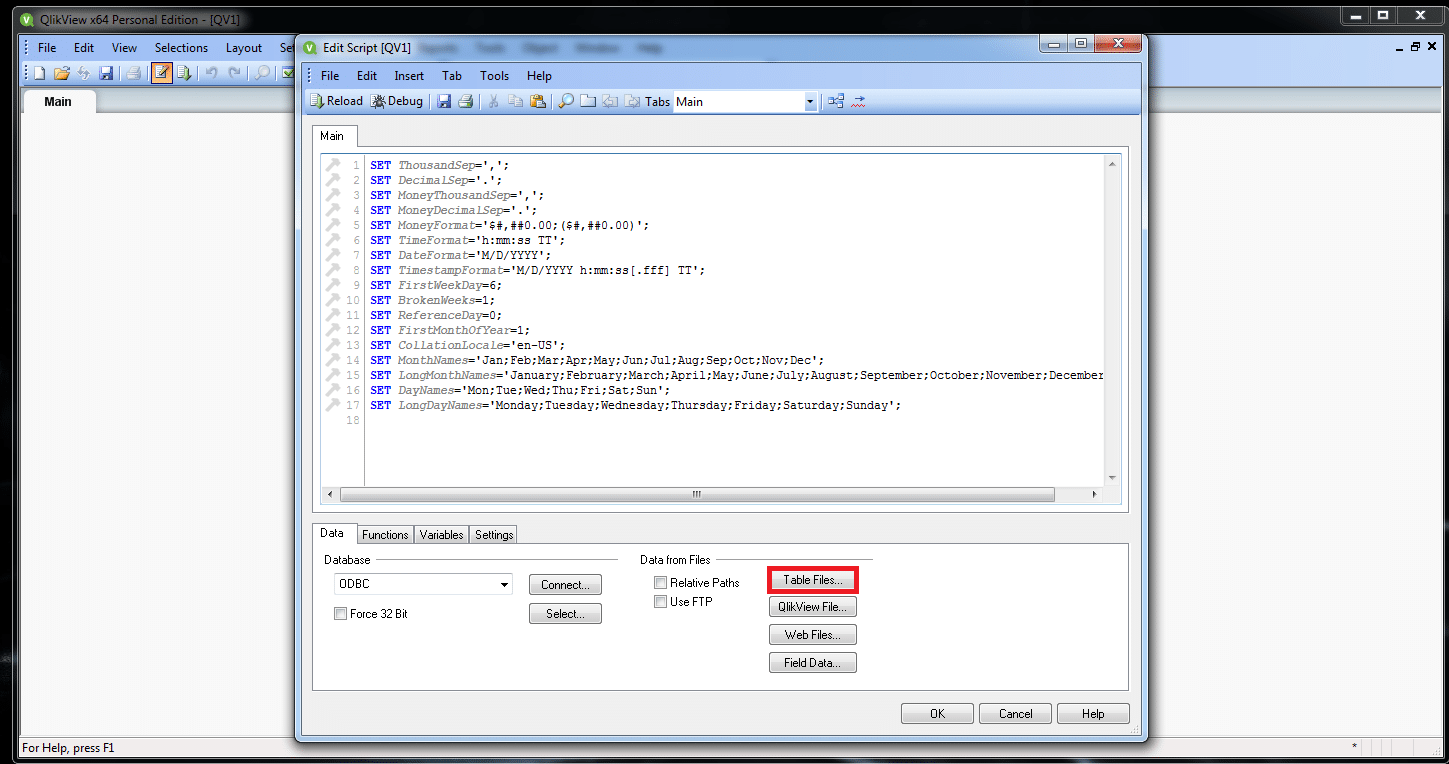
Task: Enable Use FTP checkbox
Action: (x=660, y=601)
